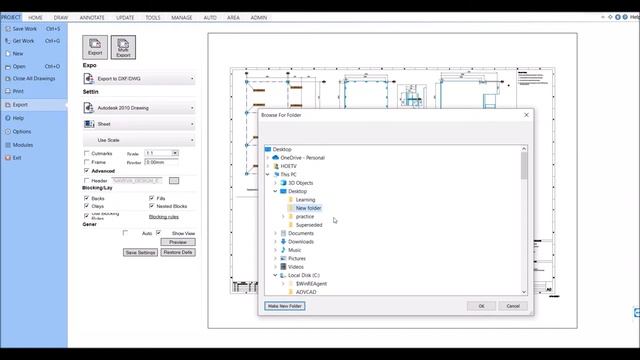Enable the Frame checkbox
The height and width of the screenshot is (360, 640).
tap(87, 162)
